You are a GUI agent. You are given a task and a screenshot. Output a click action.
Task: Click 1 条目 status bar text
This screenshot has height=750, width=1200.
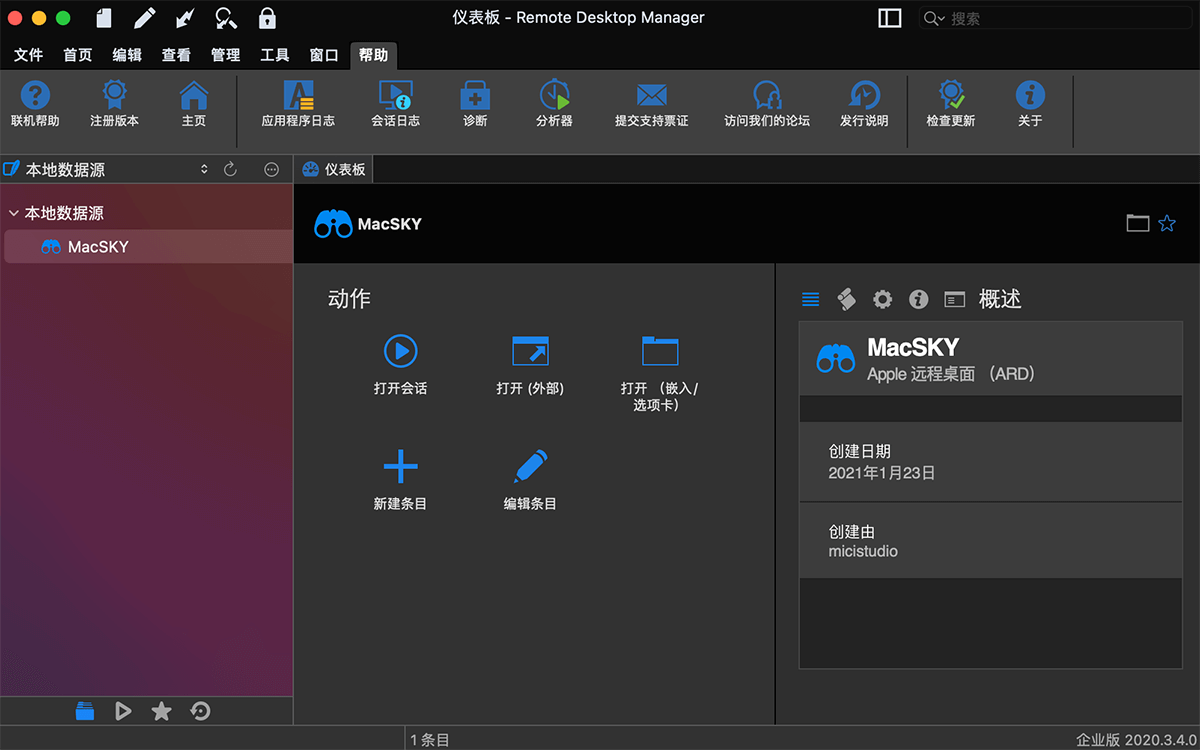(431, 740)
